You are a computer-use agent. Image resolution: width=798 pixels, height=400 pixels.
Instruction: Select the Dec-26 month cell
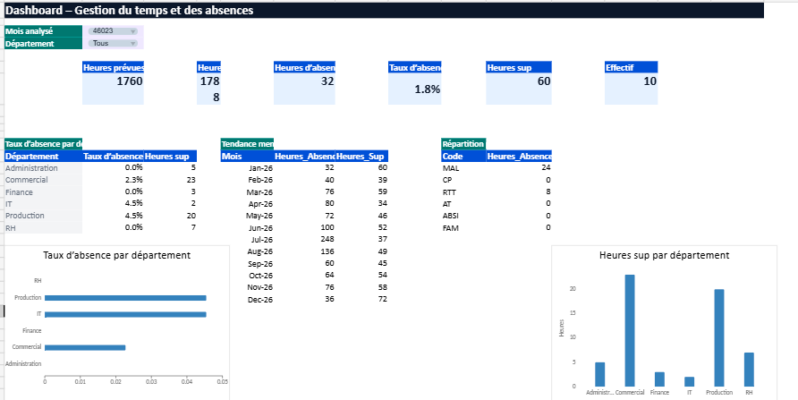click(247, 300)
